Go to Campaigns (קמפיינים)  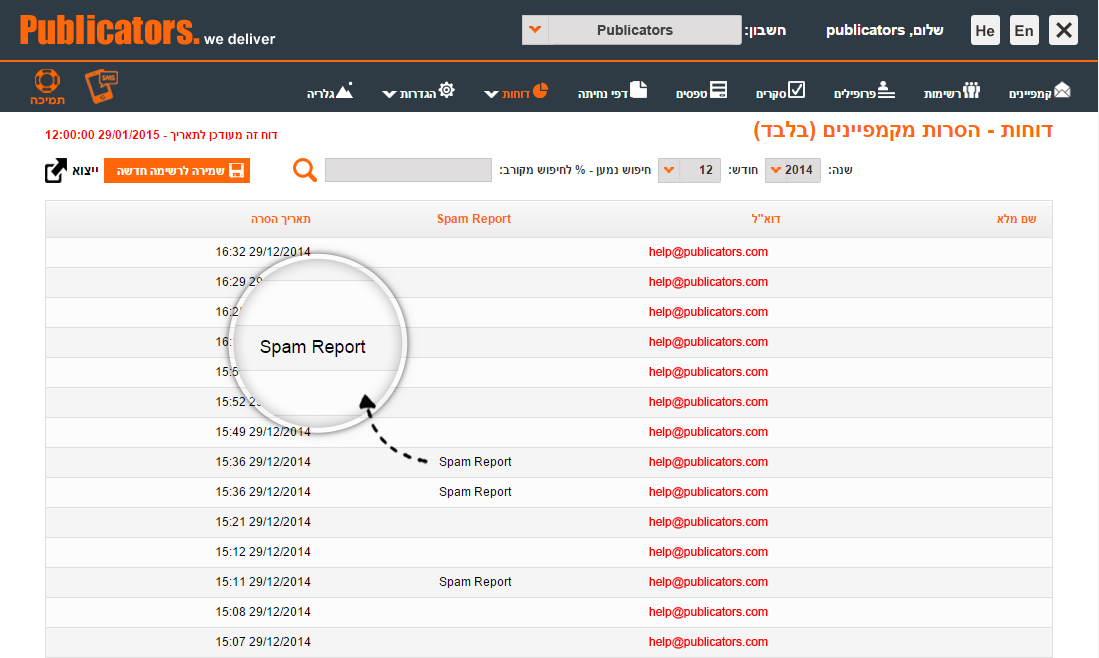[x=1039, y=92]
